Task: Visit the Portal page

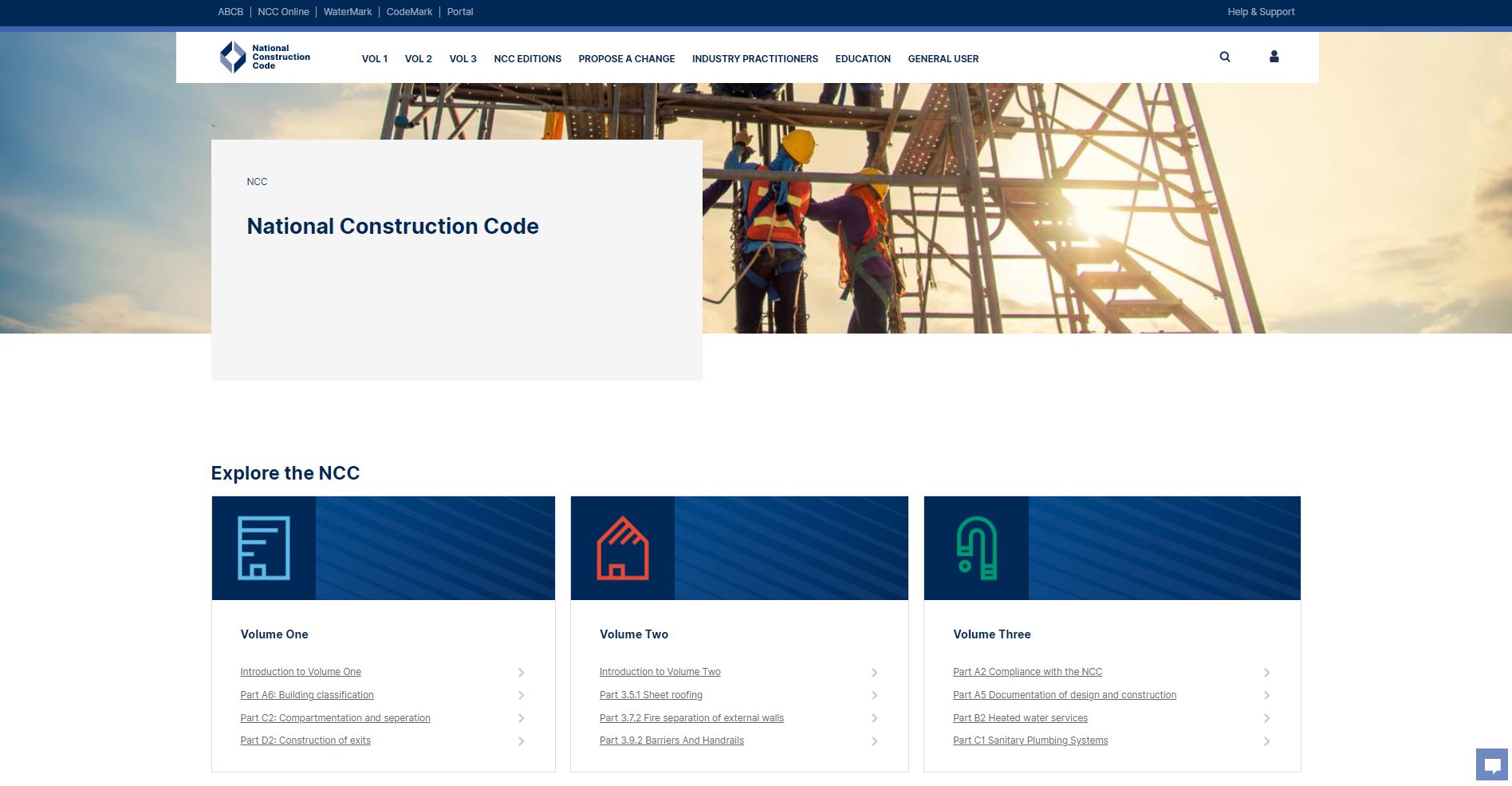Action: coord(459,11)
